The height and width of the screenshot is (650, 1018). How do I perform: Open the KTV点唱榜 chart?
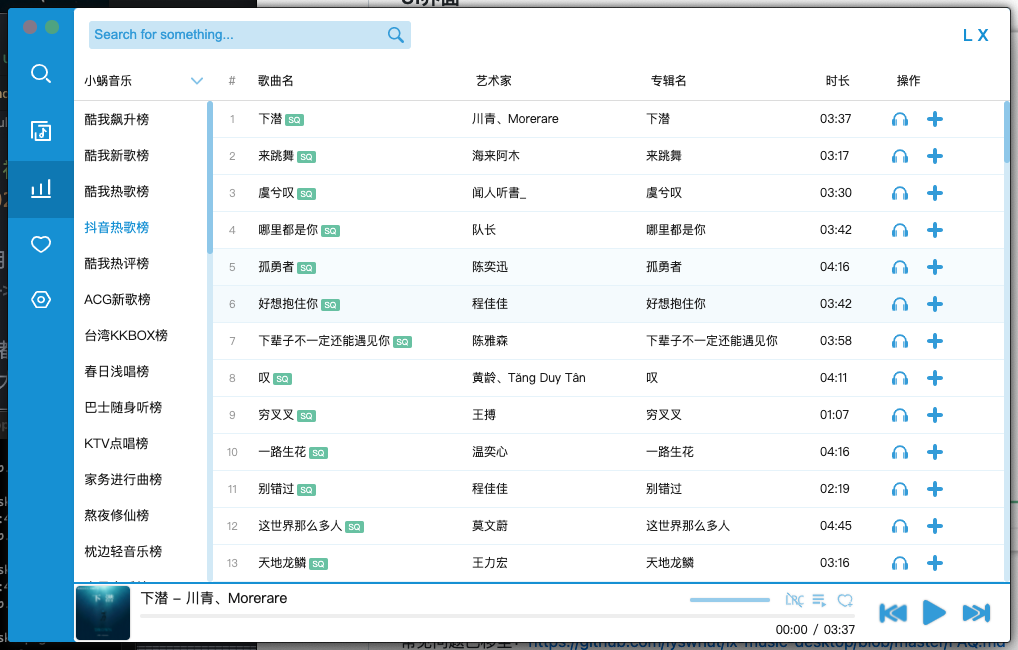(116, 444)
